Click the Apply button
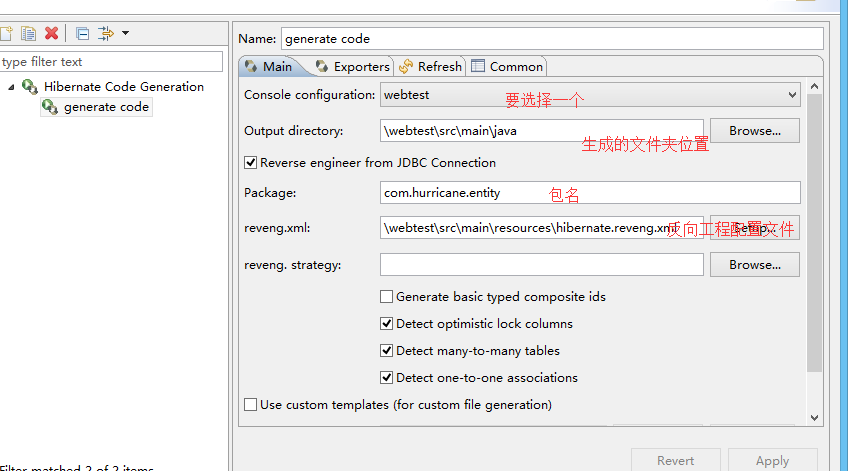The width and height of the screenshot is (848, 471). [x=772, y=460]
